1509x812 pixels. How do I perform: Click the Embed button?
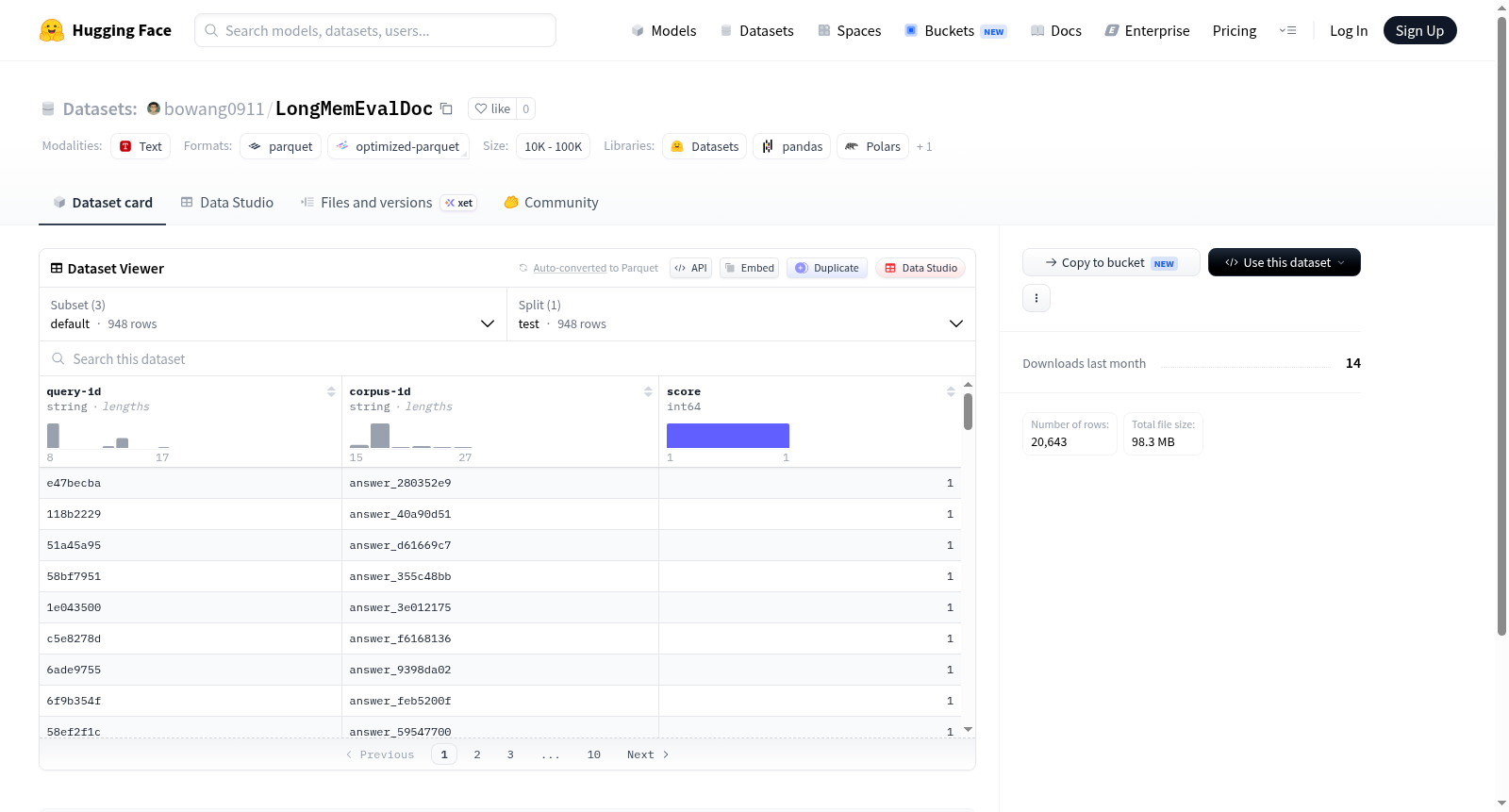pyautogui.click(x=750, y=268)
